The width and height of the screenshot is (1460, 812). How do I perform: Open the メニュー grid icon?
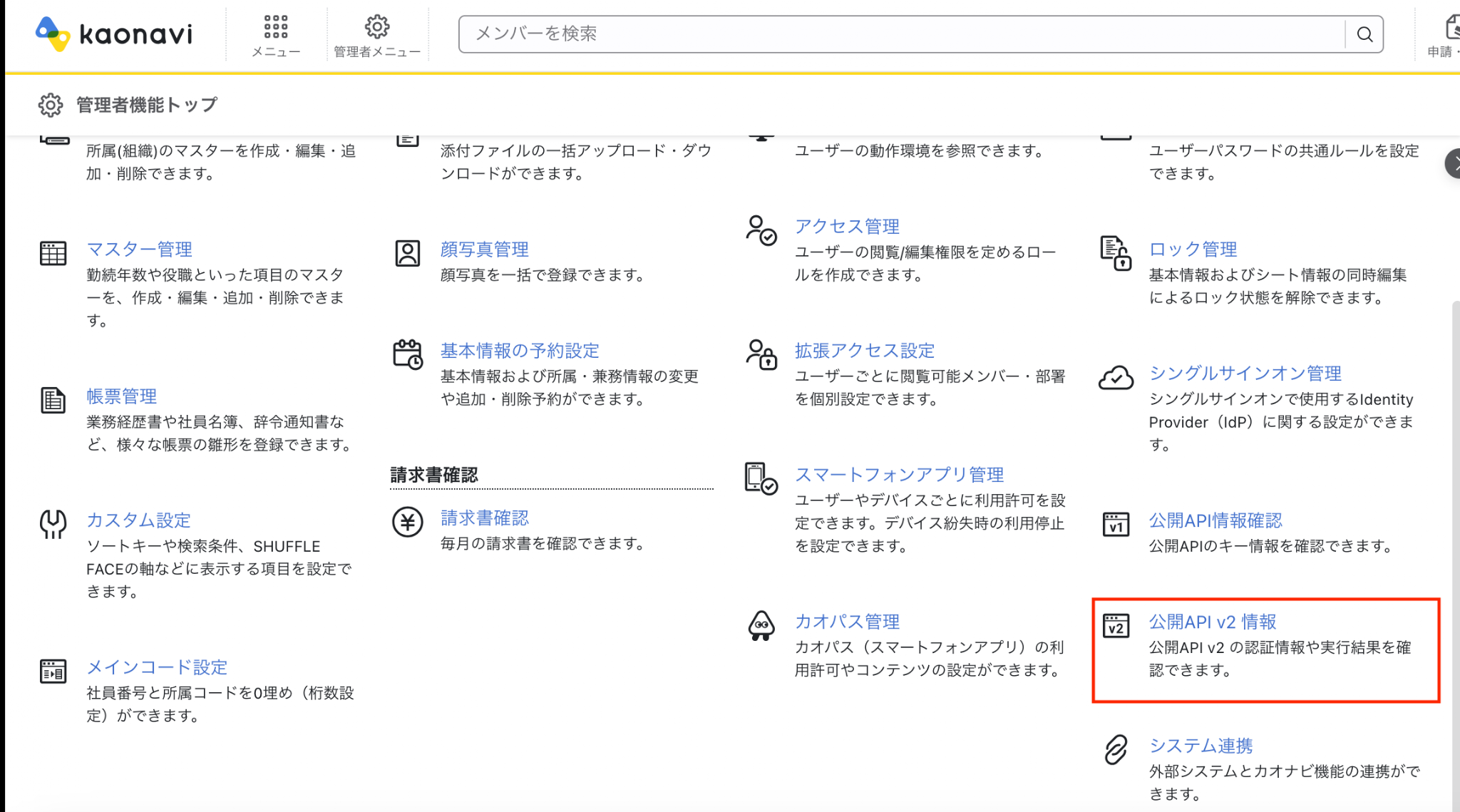click(x=276, y=28)
